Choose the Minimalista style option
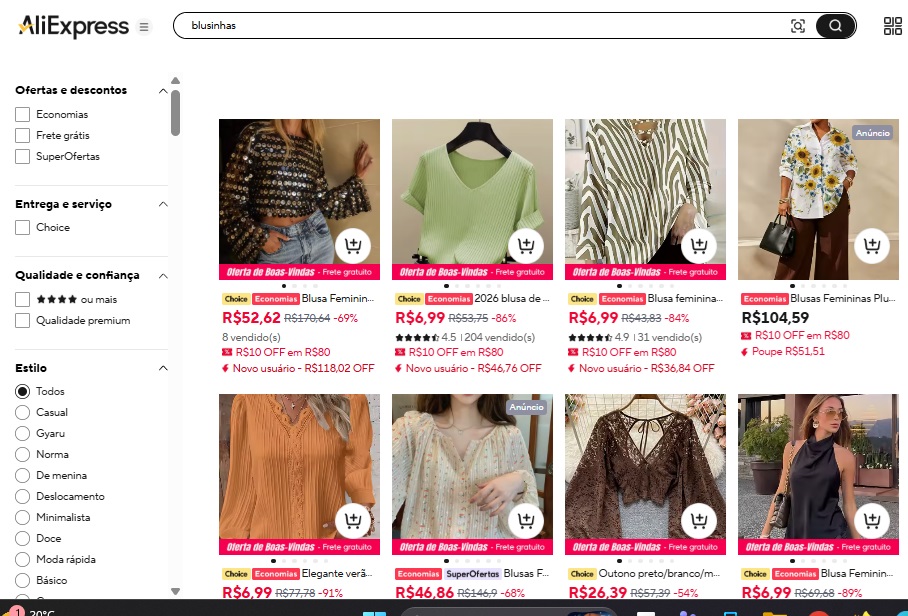The height and width of the screenshot is (616, 908). click(23, 518)
